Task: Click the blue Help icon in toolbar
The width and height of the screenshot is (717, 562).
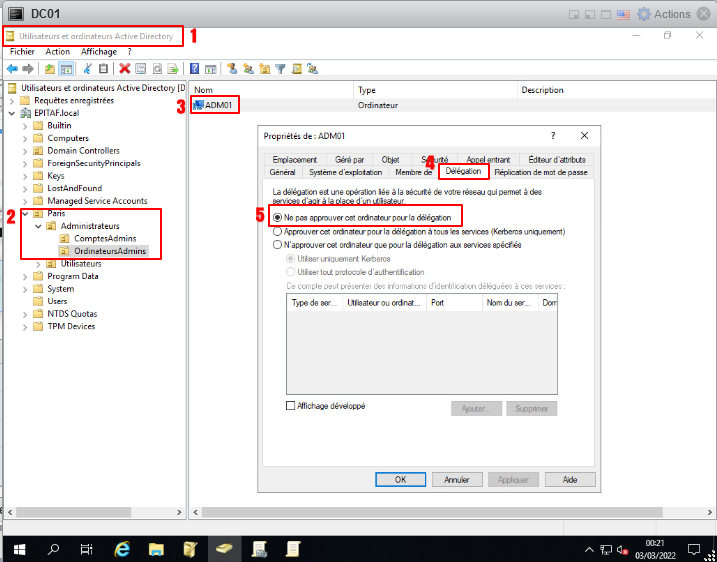Action: [x=195, y=69]
